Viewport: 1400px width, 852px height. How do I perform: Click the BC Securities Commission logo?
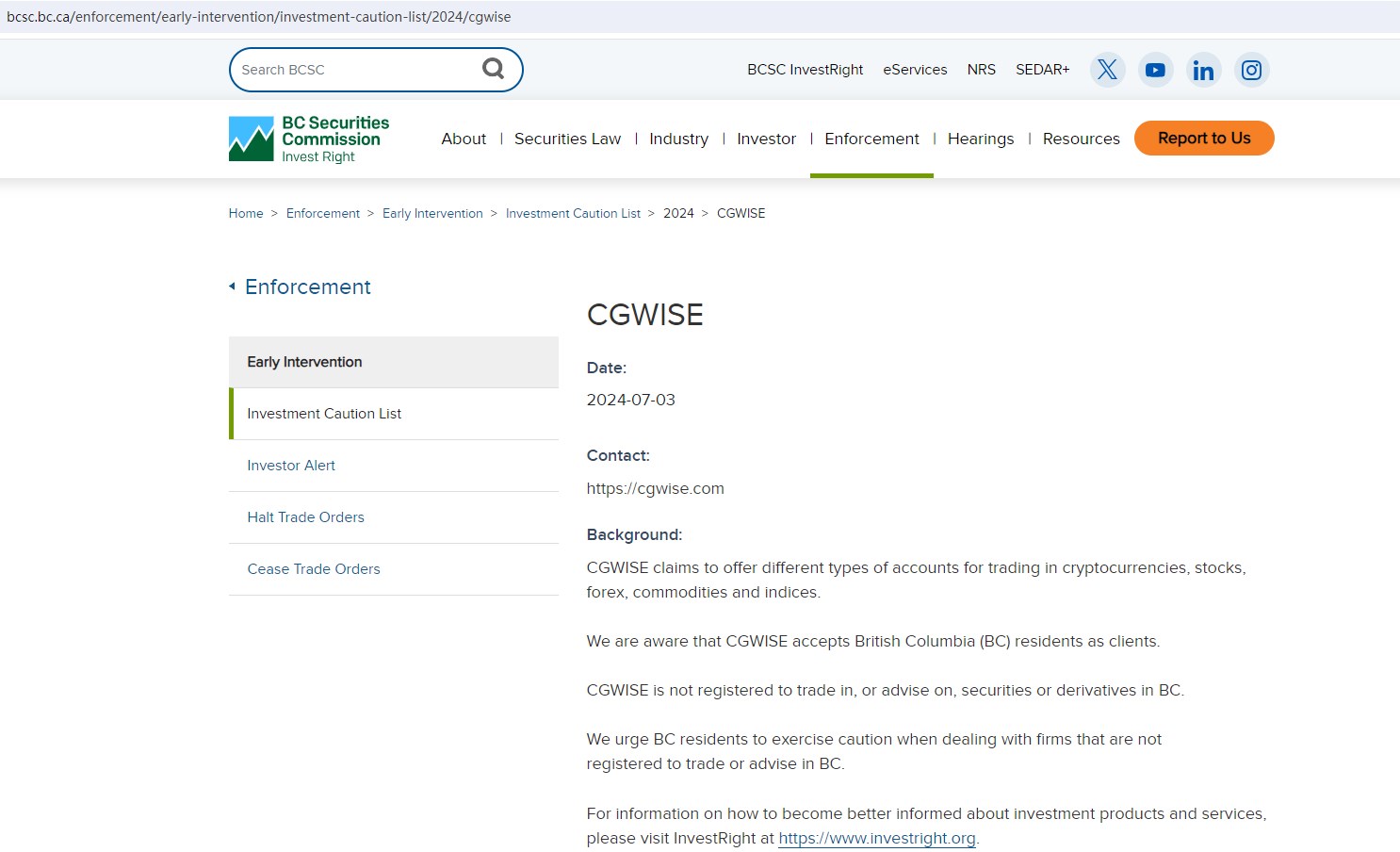309,139
